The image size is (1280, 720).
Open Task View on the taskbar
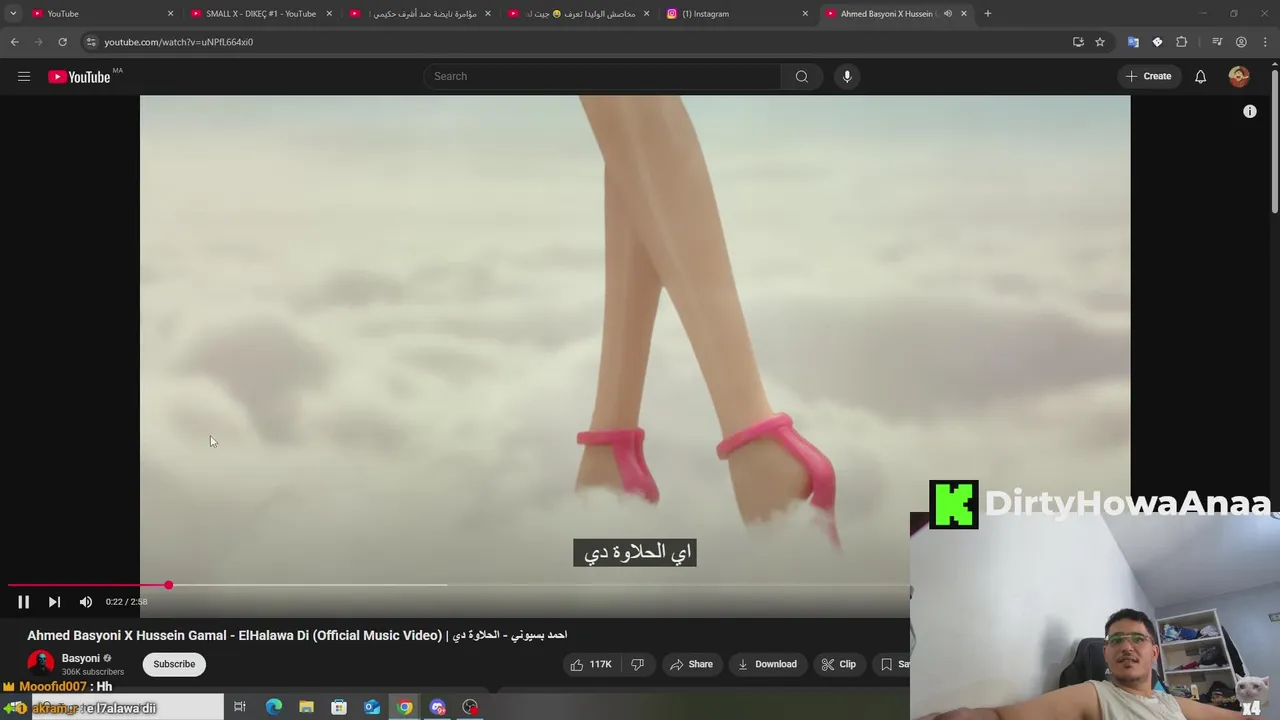(240, 707)
